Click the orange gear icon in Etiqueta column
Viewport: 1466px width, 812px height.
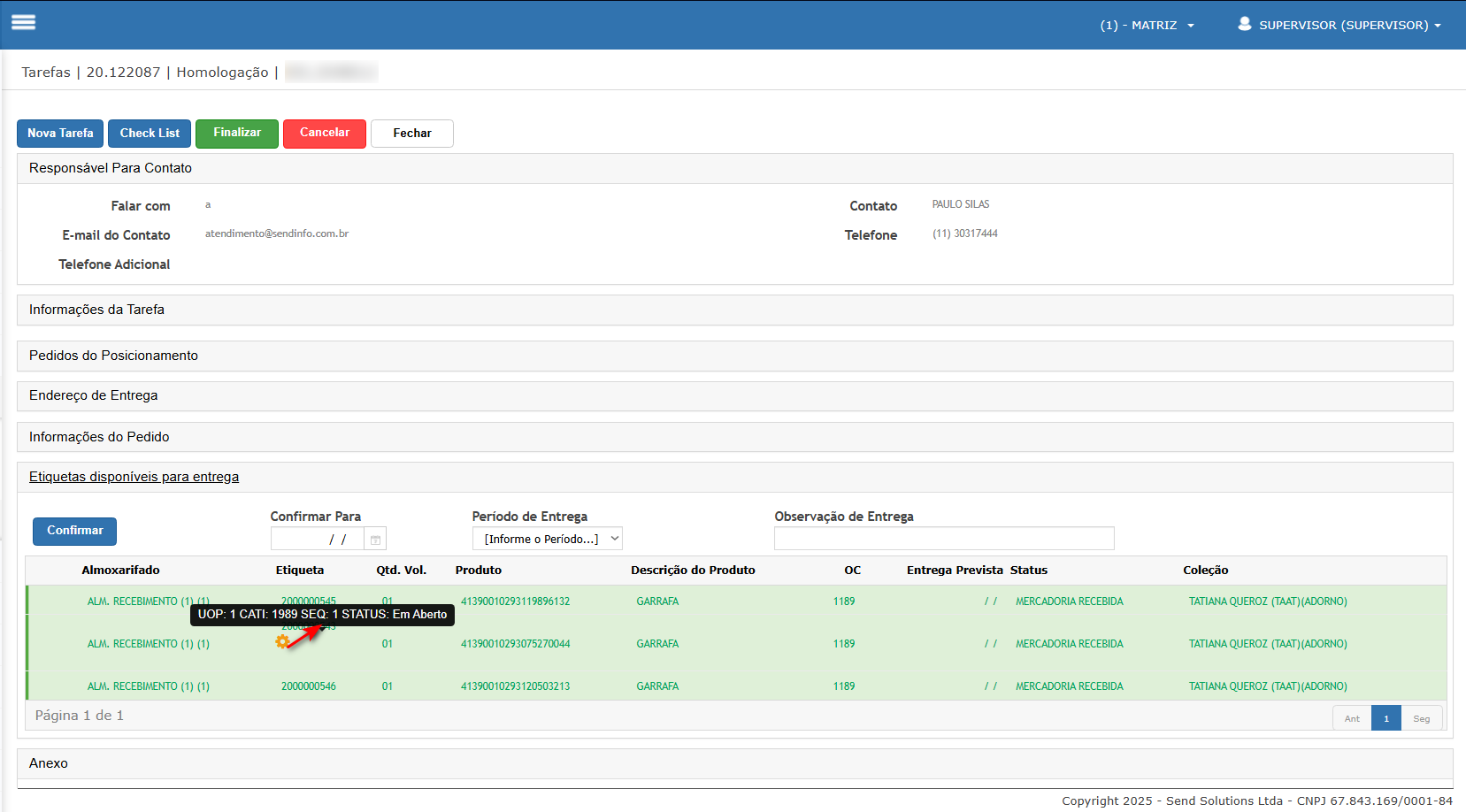tap(282, 642)
